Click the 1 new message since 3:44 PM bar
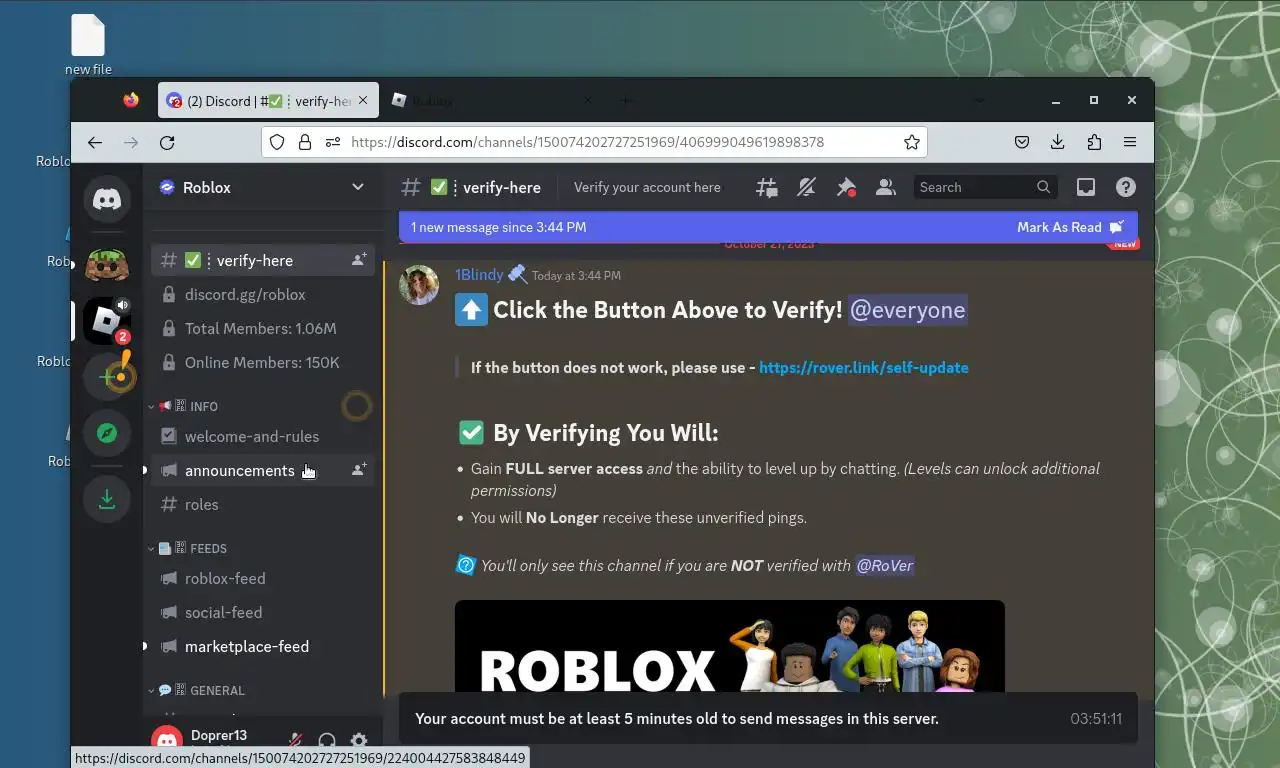 point(768,227)
